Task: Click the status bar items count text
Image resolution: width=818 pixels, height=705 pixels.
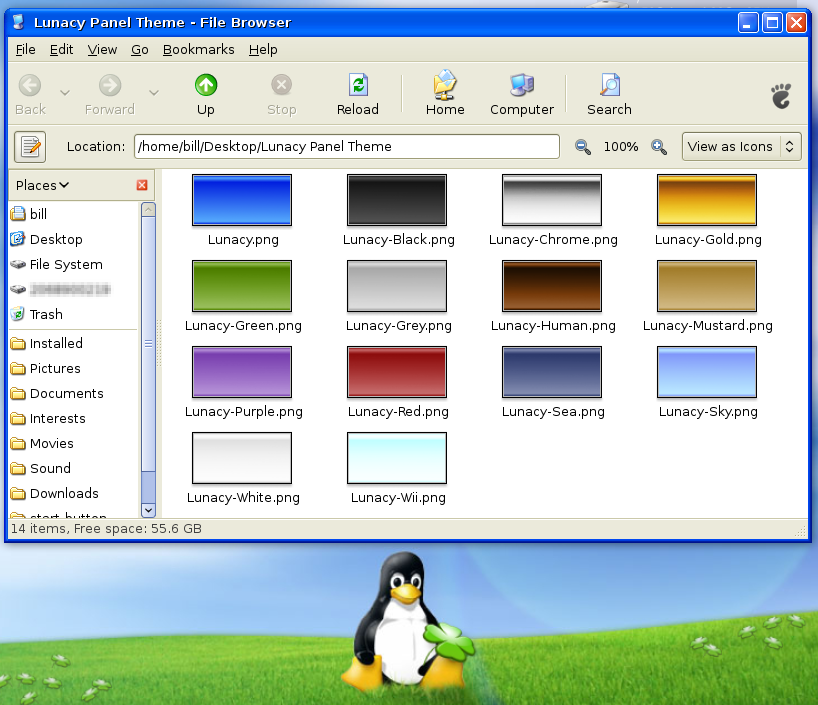Action: (x=106, y=529)
